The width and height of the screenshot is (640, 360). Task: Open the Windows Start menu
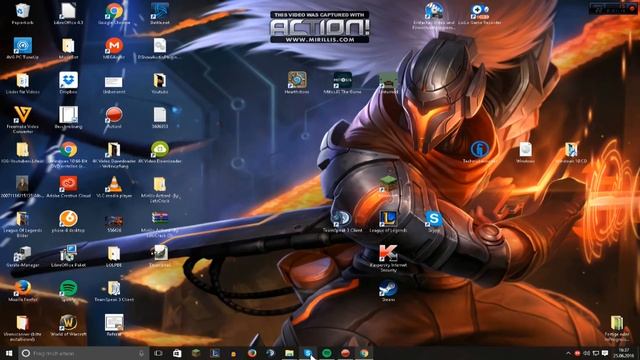pyautogui.click(x=9, y=353)
